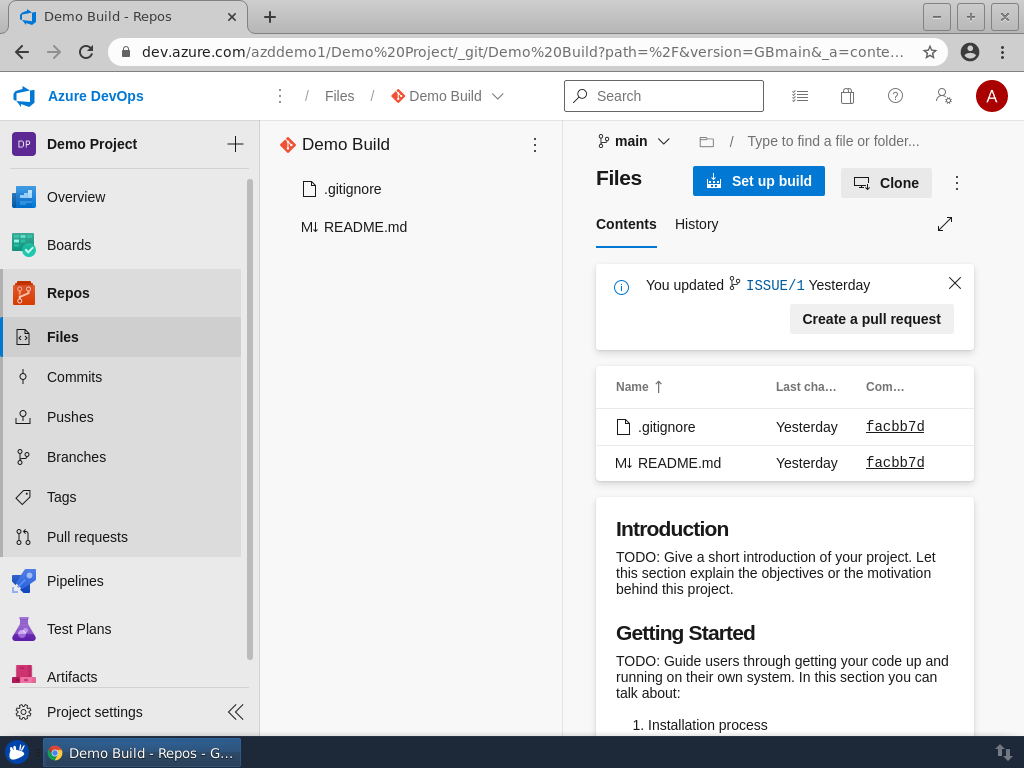Screen dimensions: 1024x768
Task: Select Repos in the sidebar
Action: [x=121, y=293]
